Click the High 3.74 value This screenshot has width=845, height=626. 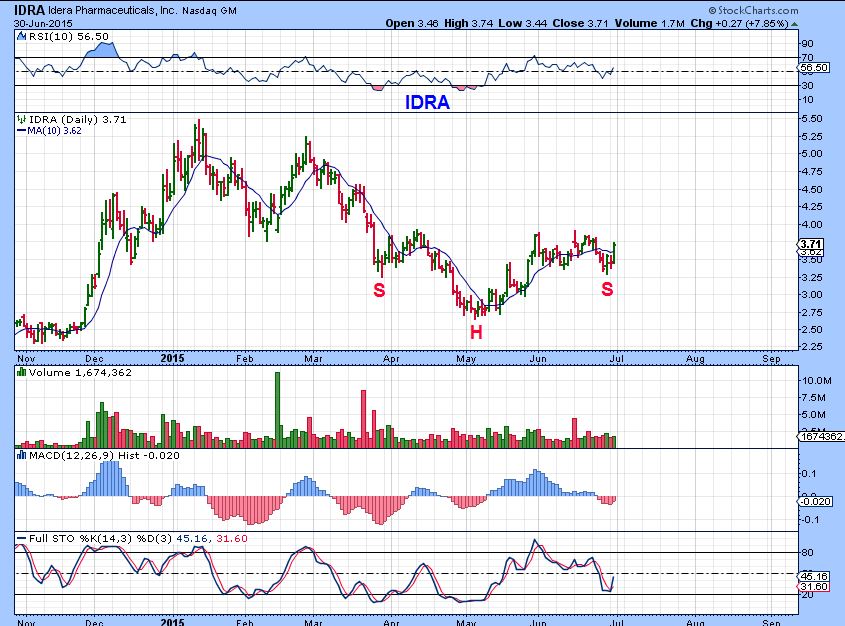click(468, 23)
